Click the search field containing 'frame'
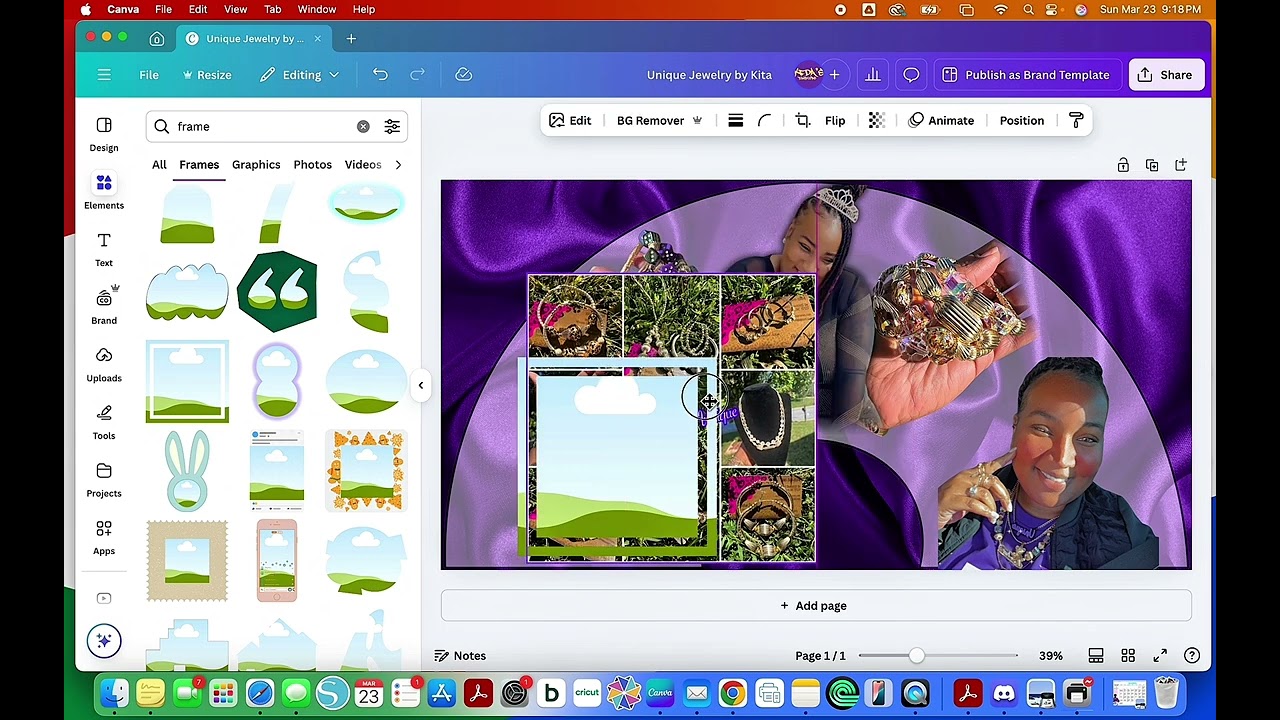Screen dimensions: 1280x720 276,127
